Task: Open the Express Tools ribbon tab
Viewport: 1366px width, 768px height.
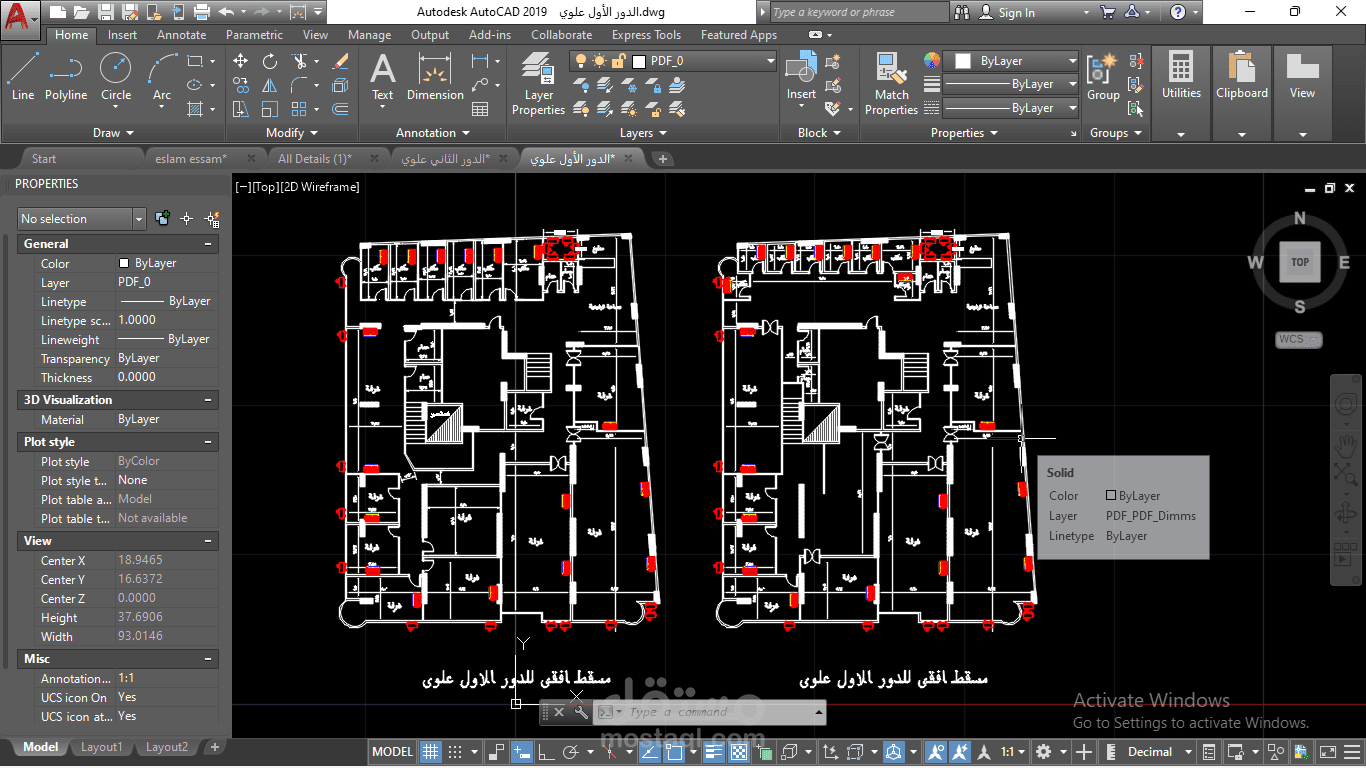Action: [x=646, y=35]
